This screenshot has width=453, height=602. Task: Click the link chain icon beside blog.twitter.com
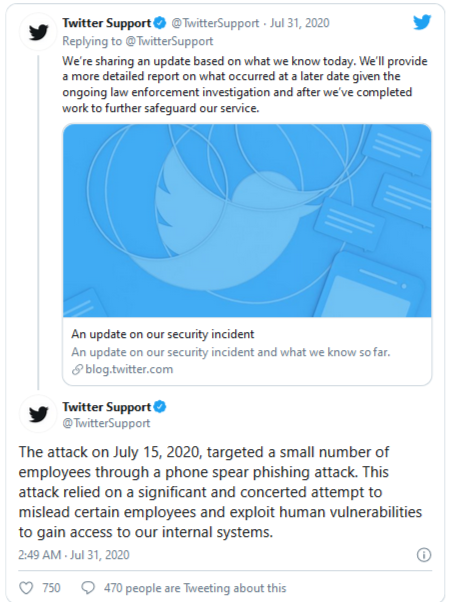(x=77, y=369)
